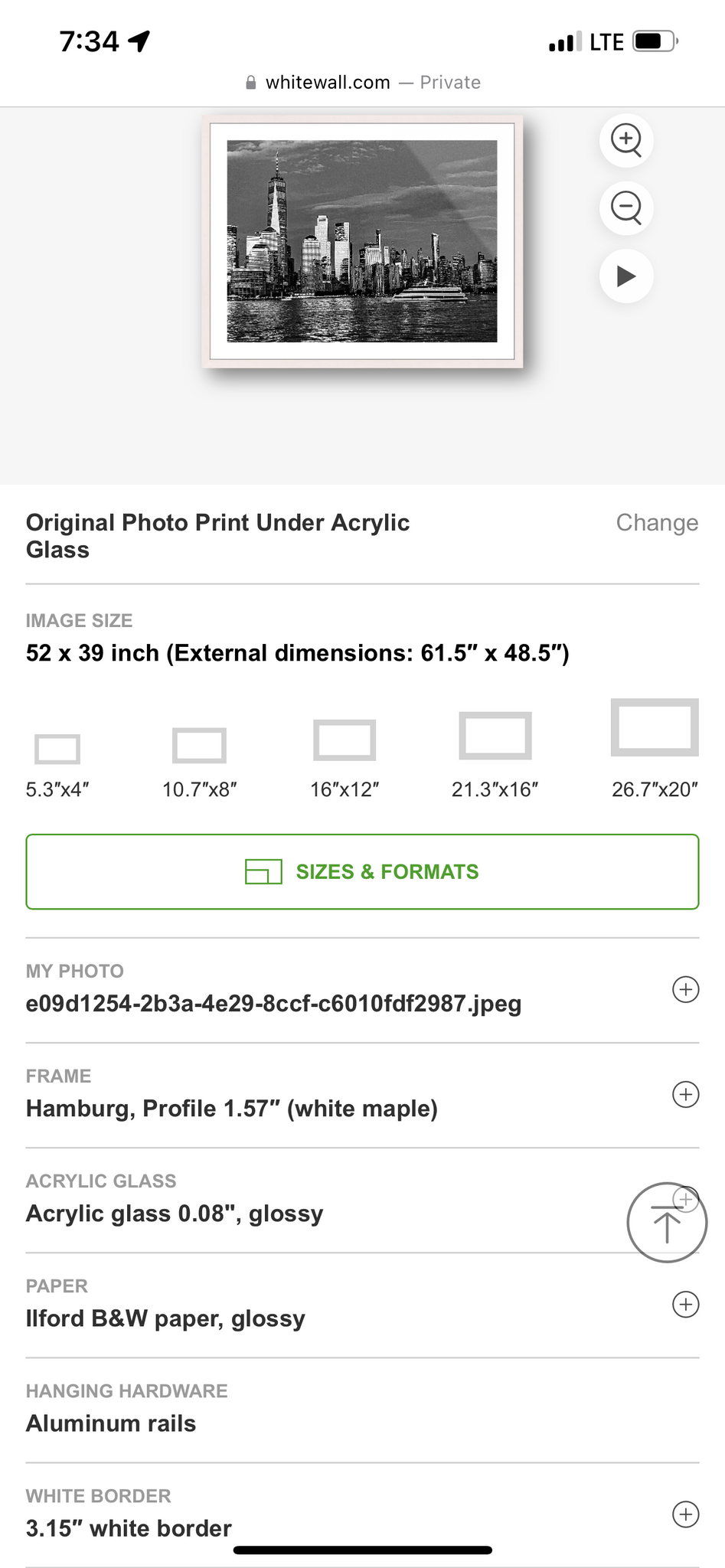Open the Hanging Hardware Aluminum rails row
Viewport: 725px width, 1568px height.
pos(112,1423)
